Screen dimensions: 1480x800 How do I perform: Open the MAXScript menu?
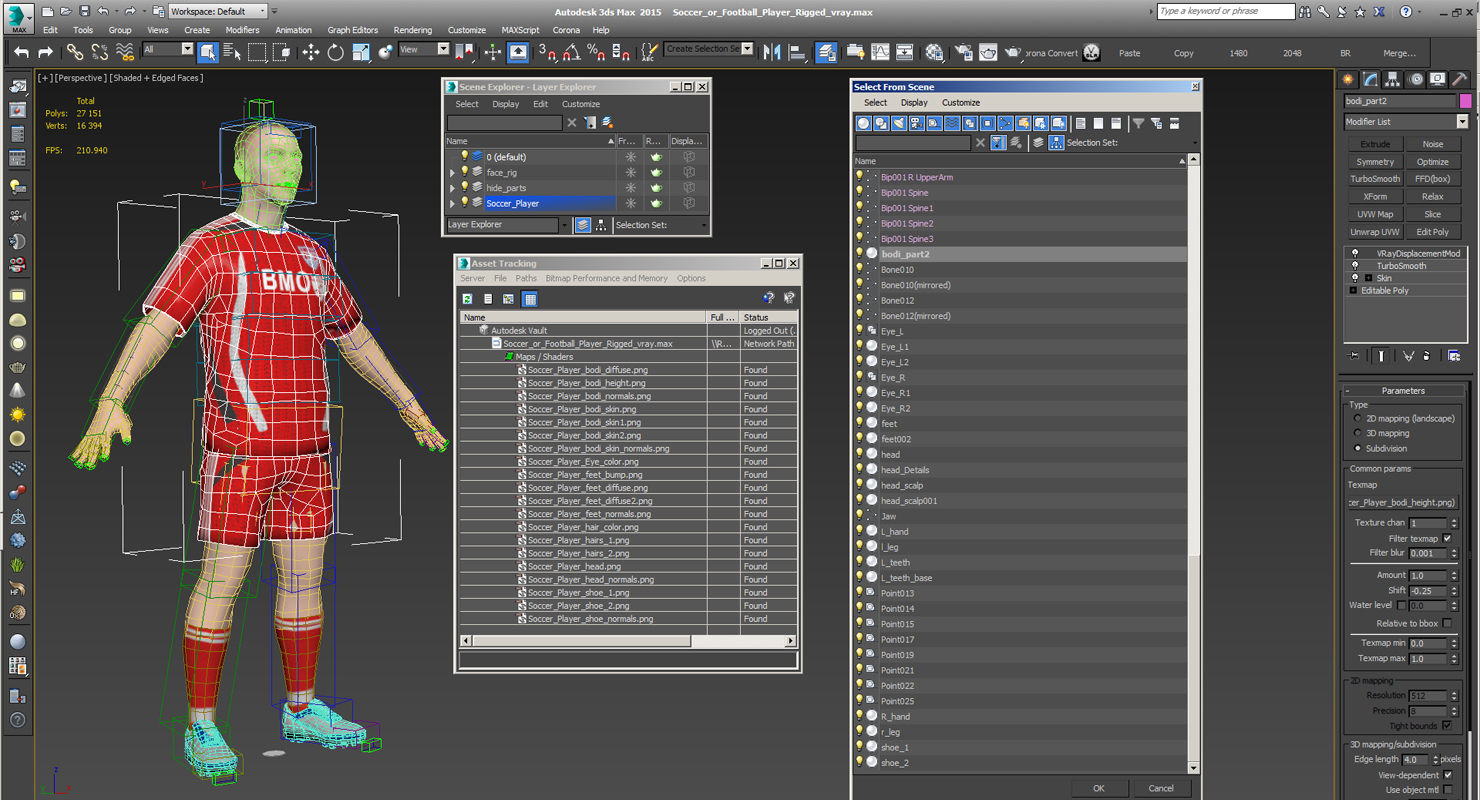[518, 30]
